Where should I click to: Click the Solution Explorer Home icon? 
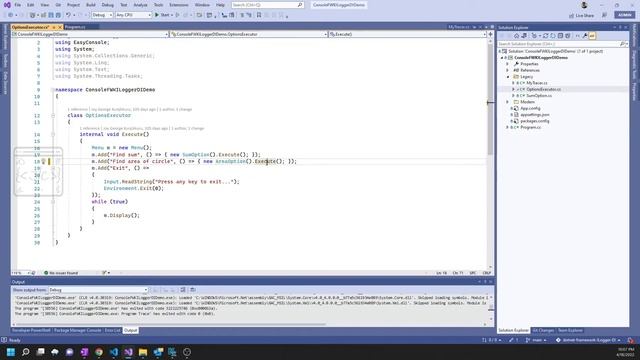point(516,36)
